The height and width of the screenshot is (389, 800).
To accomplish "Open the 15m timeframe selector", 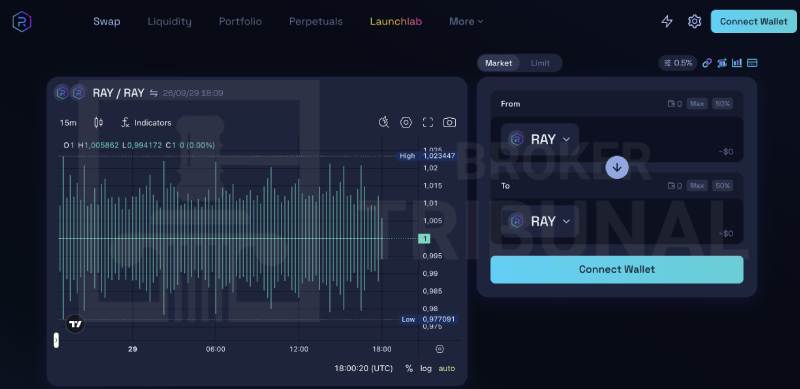I will click(x=68, y=123).
